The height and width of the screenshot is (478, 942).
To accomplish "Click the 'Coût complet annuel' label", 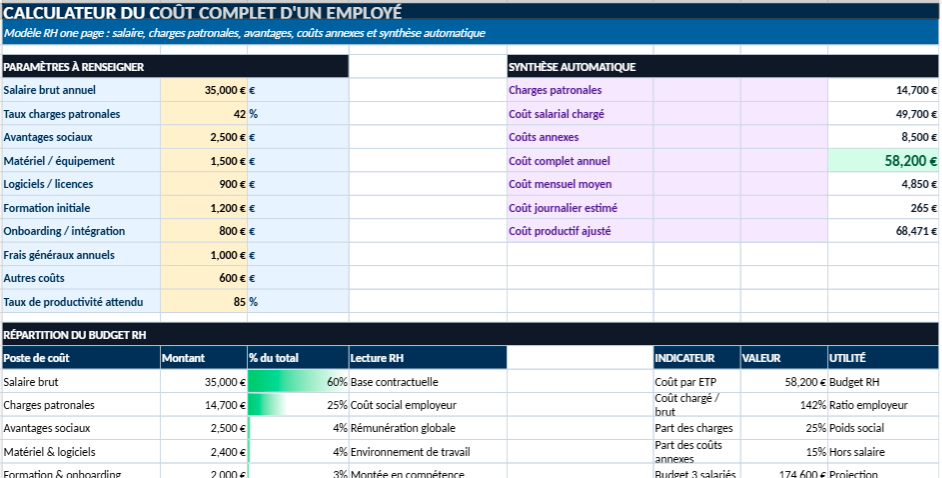I will pyautogui.click(x=559, y=161).
